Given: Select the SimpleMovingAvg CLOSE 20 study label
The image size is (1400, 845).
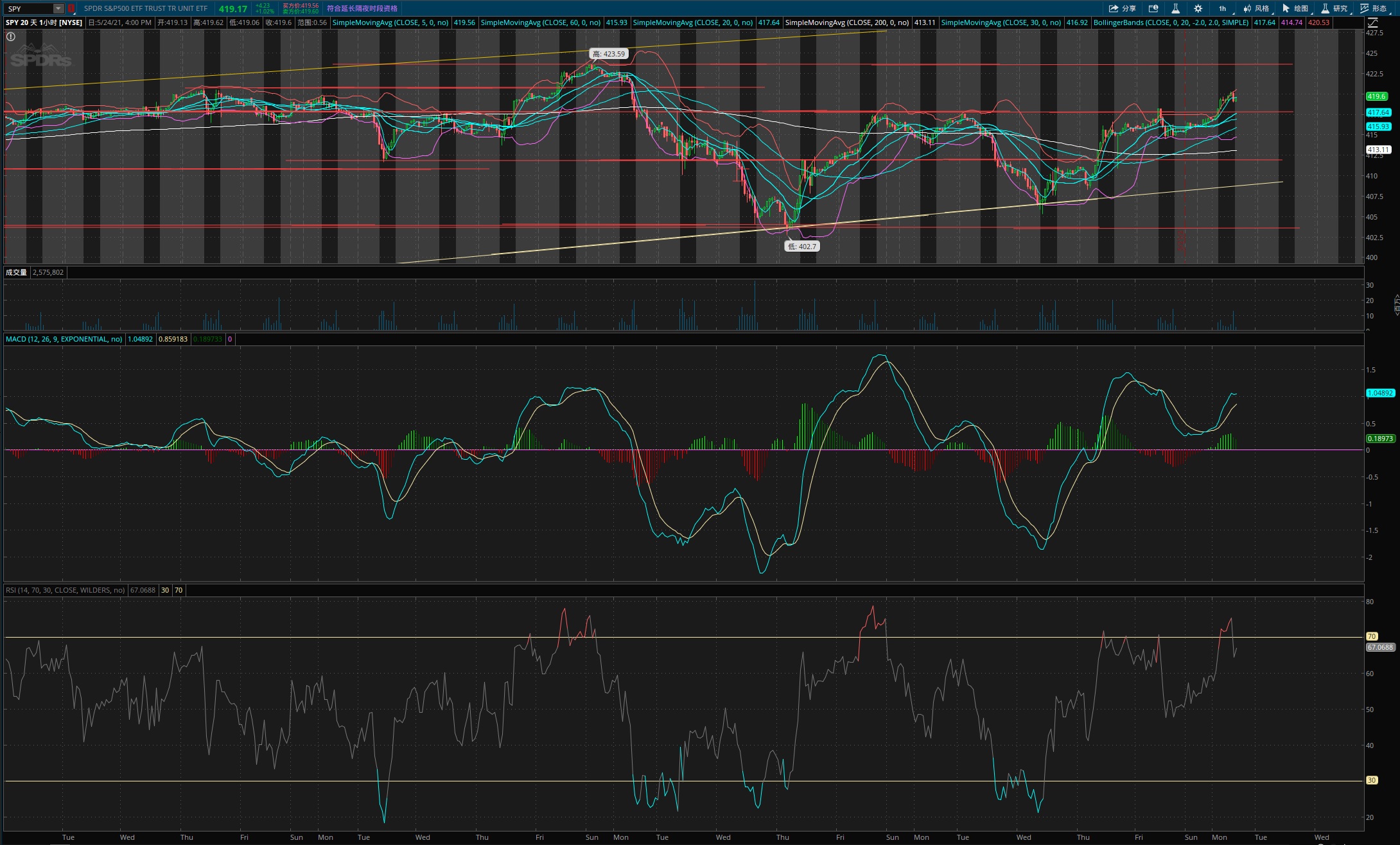Looking at the screenshot, I should (x=693, y=22).
